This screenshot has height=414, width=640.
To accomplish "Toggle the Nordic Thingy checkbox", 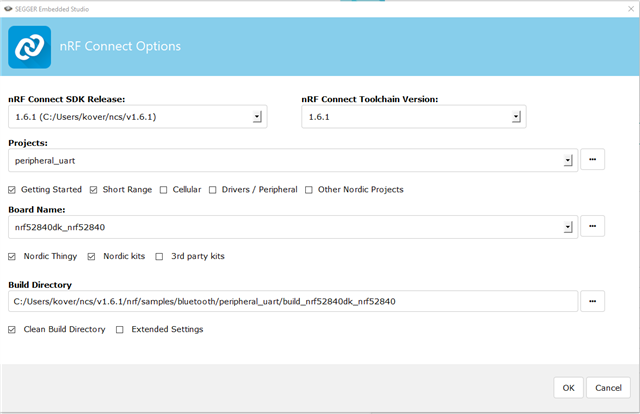I will coord(12,256).
